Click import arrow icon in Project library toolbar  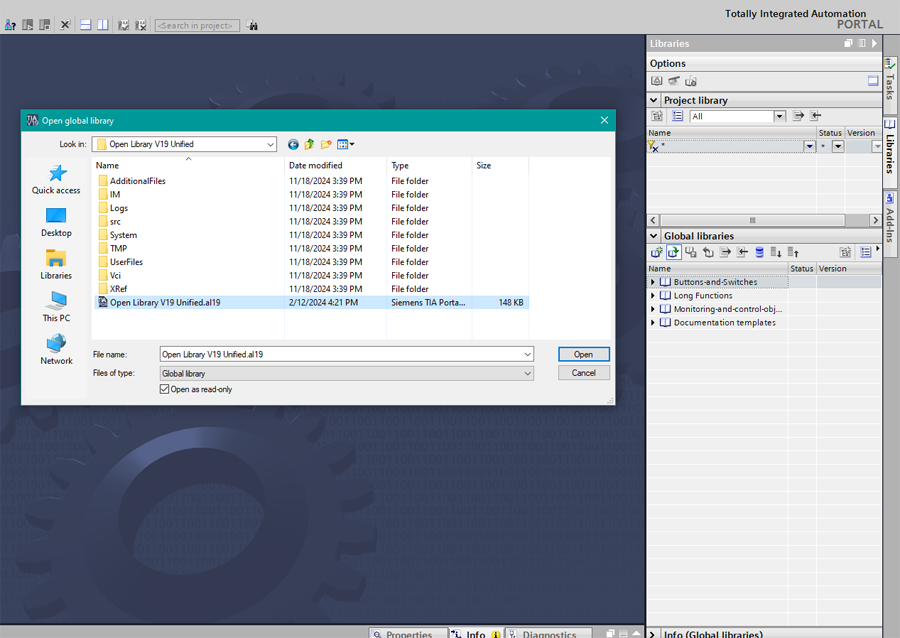tap(816, 116)
